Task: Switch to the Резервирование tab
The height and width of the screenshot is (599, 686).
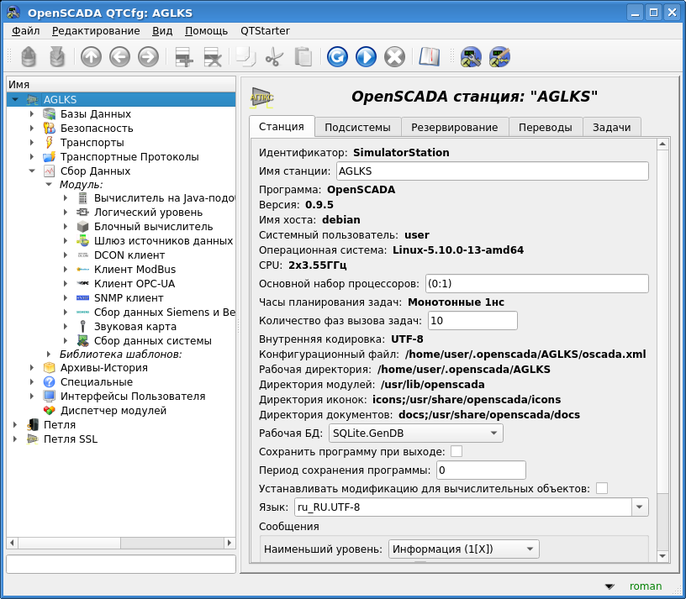Action: coord(455,127)
